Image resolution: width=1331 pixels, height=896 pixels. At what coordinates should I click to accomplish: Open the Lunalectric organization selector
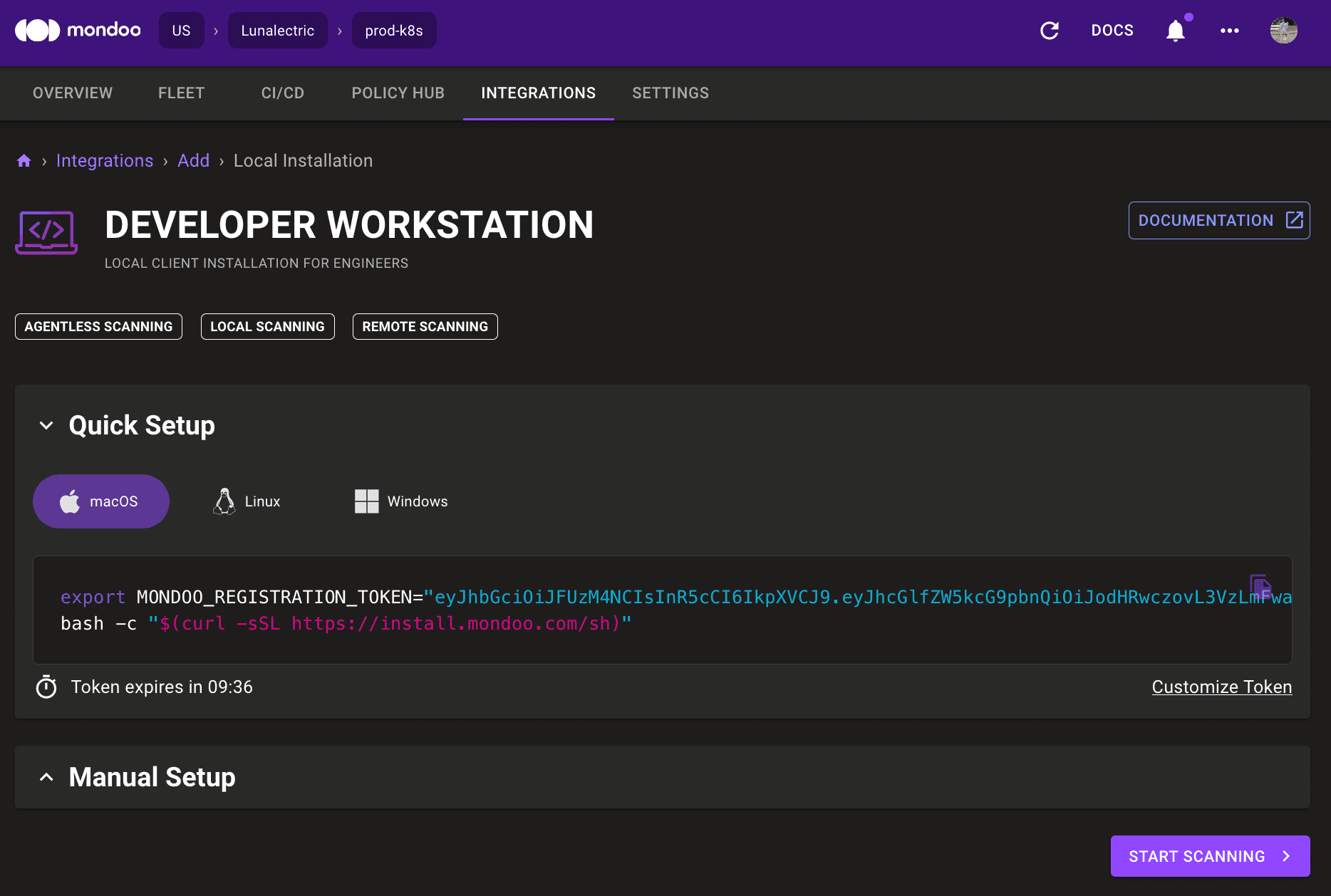pos(277,31)
